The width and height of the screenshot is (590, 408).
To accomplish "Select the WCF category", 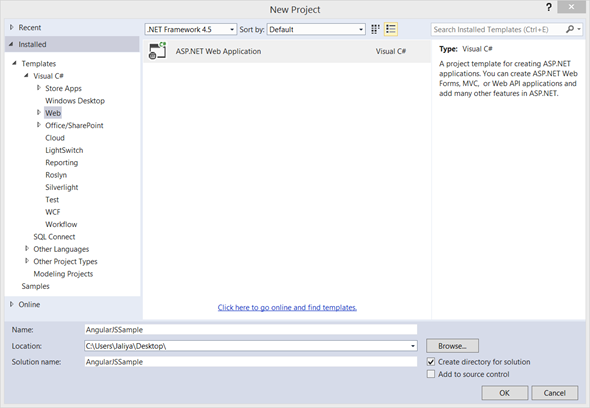I will [53, 212].
